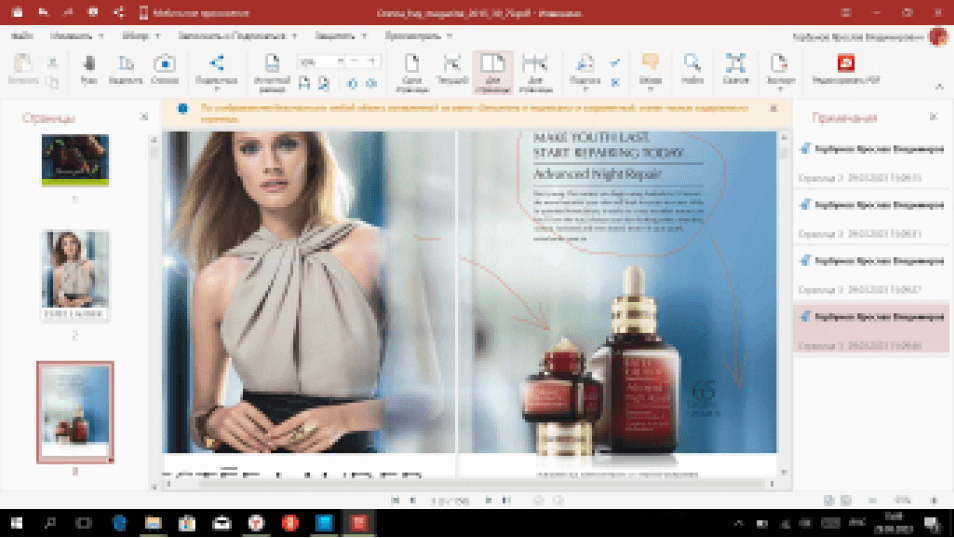
Task: Dismiss the yellow information bar
Action: coord(773,108)
